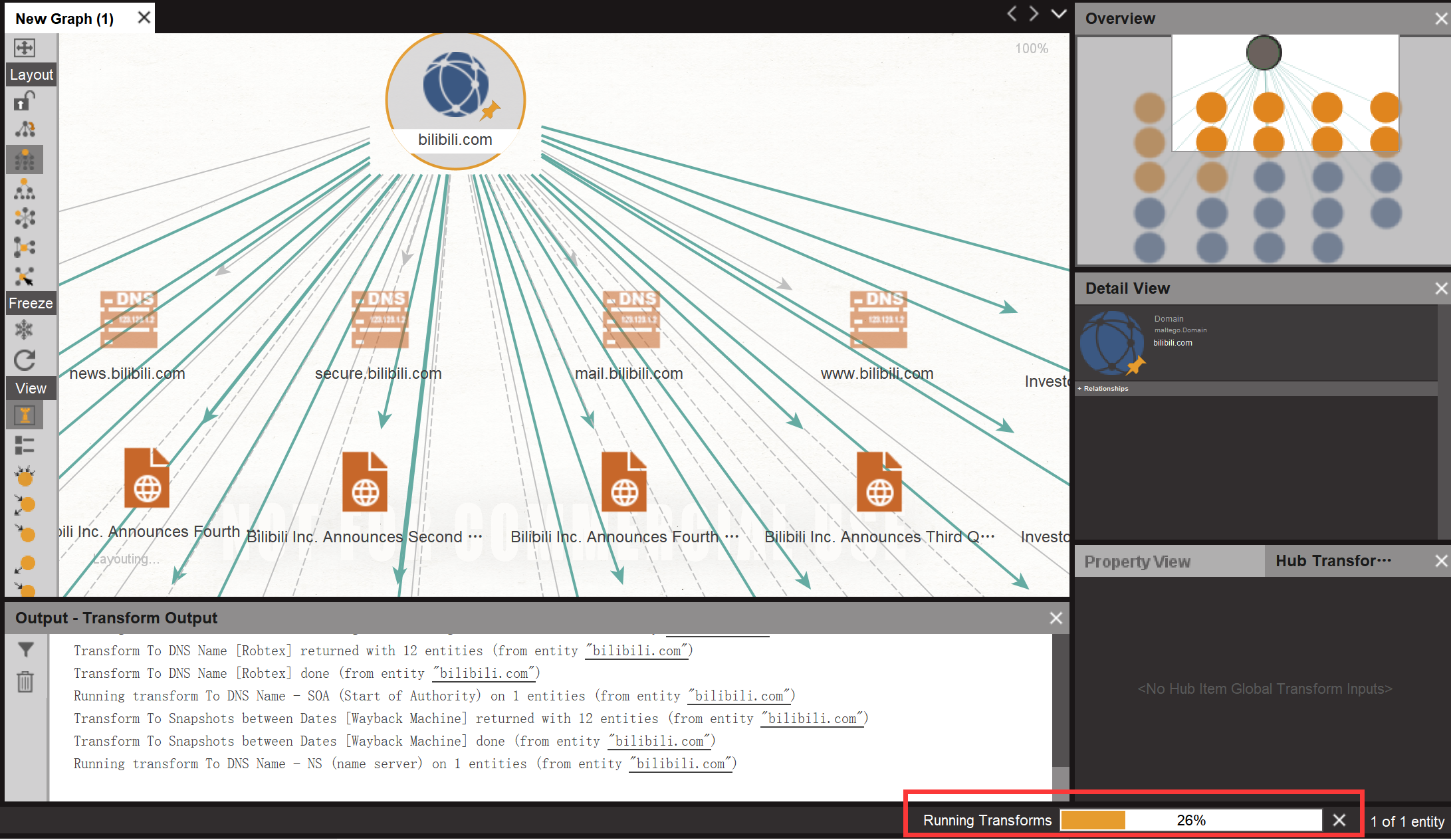Viewport: 1451px width, 840px height.
Task: Cancel running transforms with X button
Action: (x=1339, y=821)
